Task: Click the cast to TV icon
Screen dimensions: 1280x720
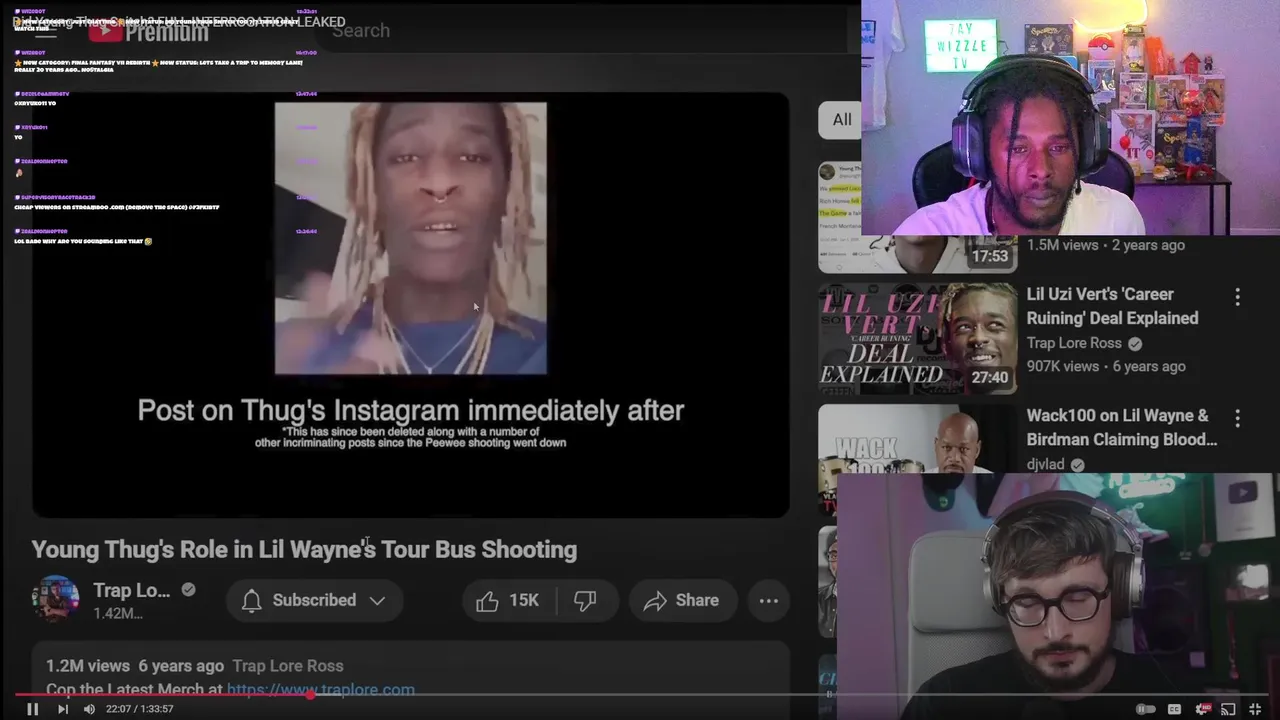Action: pos(1229,709)
